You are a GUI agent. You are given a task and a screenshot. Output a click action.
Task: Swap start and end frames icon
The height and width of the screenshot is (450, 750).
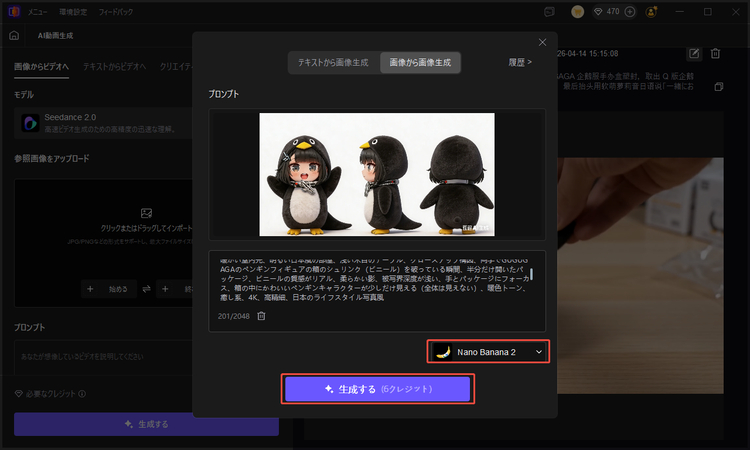point(146,289)
